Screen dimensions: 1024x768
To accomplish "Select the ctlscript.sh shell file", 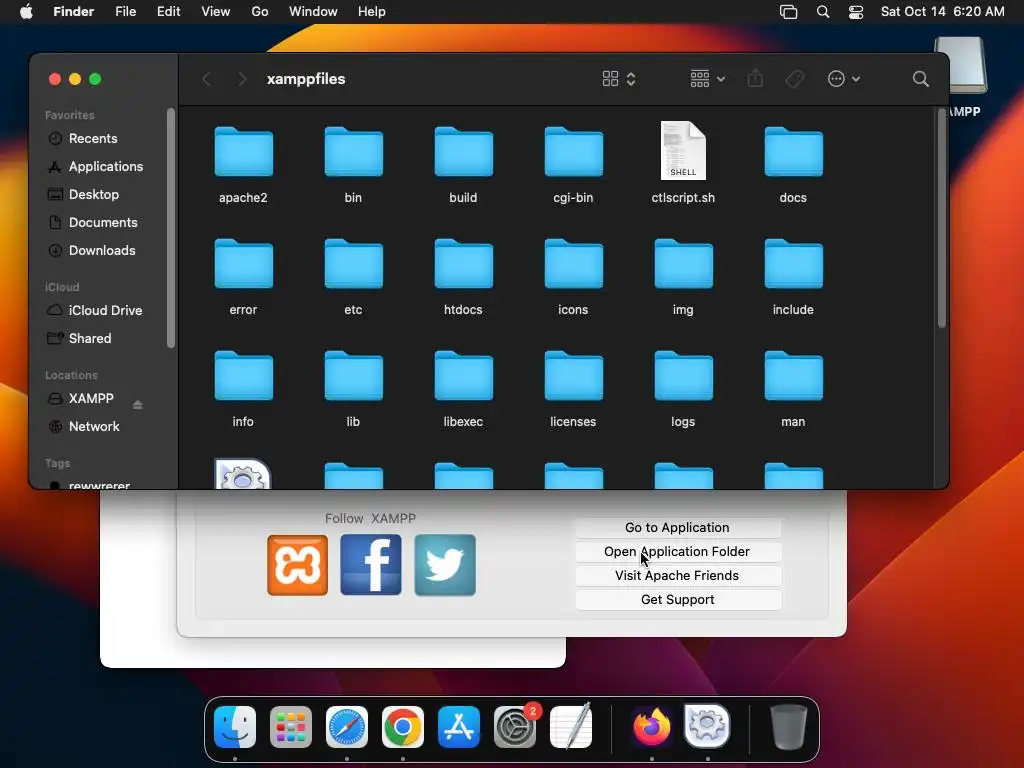I will (x=683, y=151).
